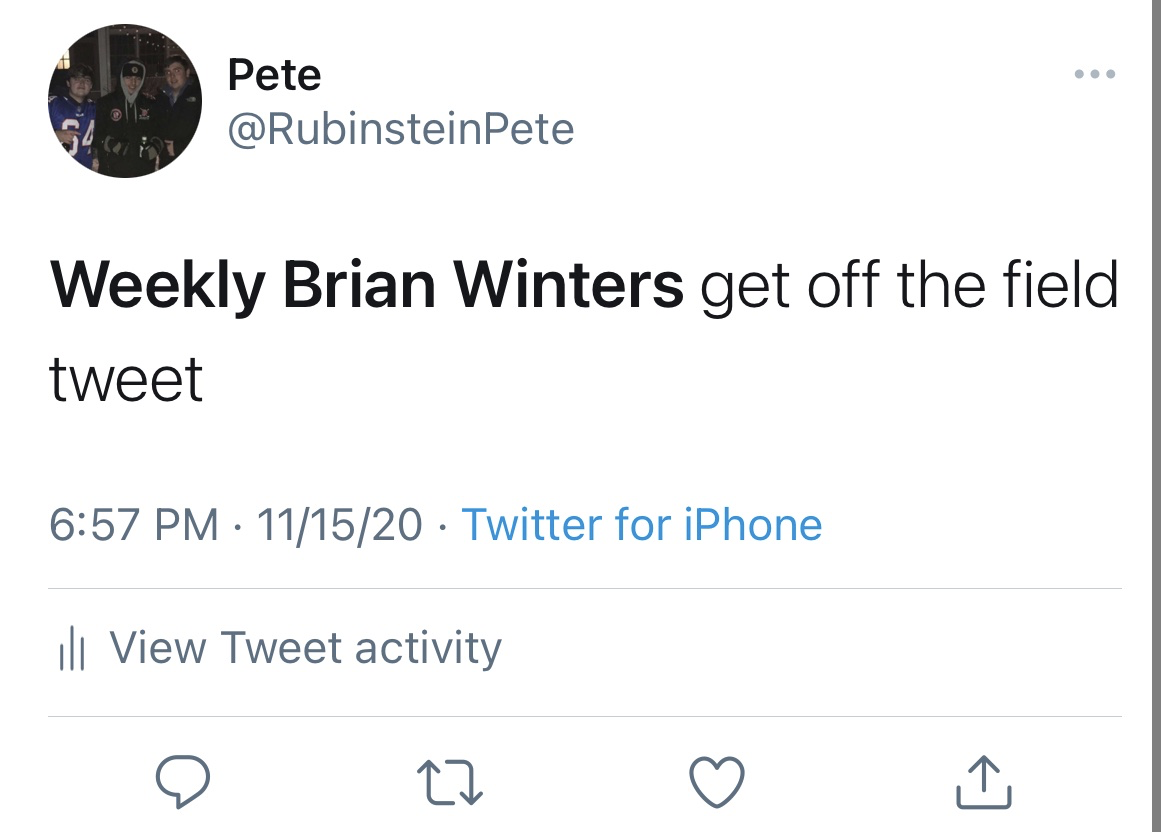Image resolution: width=1170 pixels, height=832 pixels.
Task: Open the share sheet icon
Action: point(984,782)
